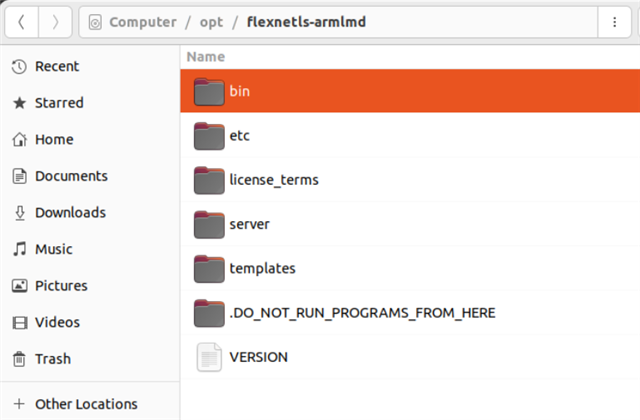Sort files by the Name column

tap(205, 57)
